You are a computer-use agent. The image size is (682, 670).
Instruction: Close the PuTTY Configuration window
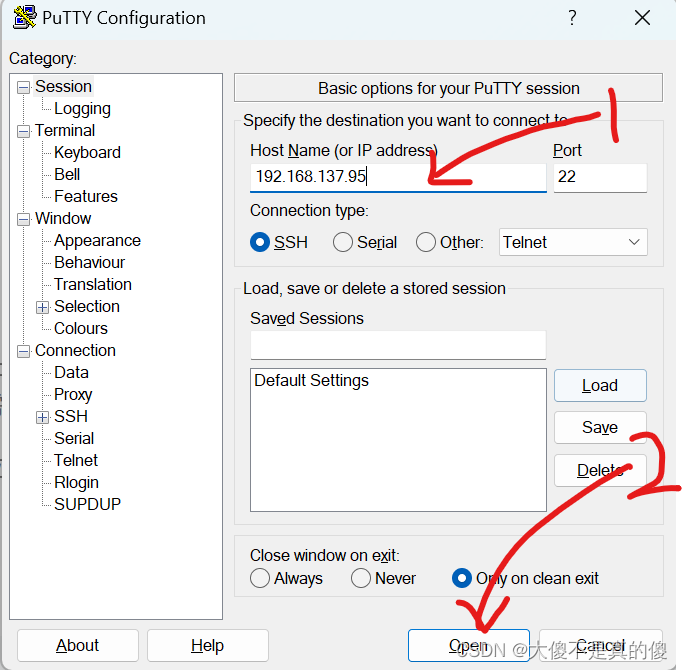coord(642,18)
